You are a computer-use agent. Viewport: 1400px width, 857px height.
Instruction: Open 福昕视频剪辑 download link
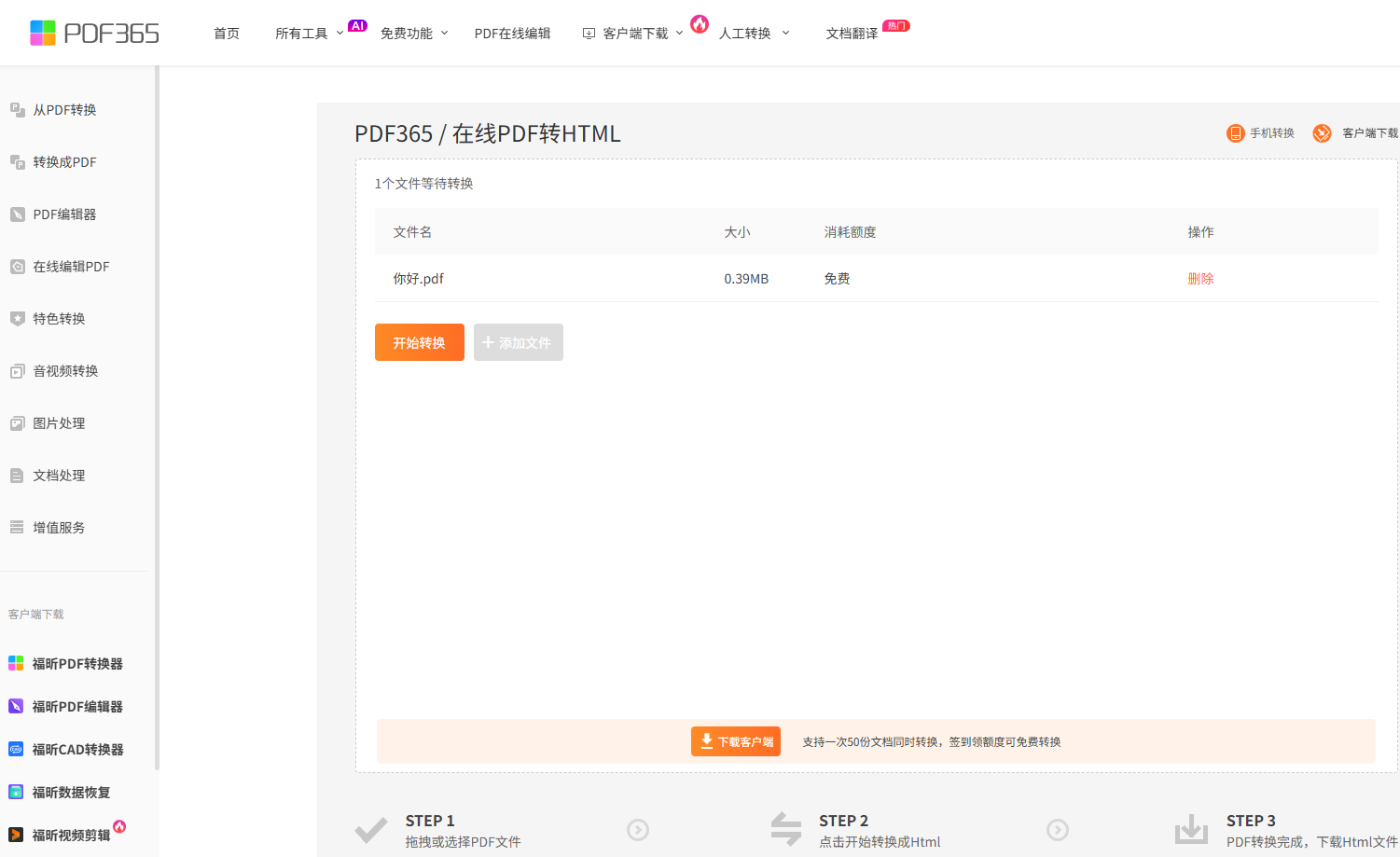point(71,836)
